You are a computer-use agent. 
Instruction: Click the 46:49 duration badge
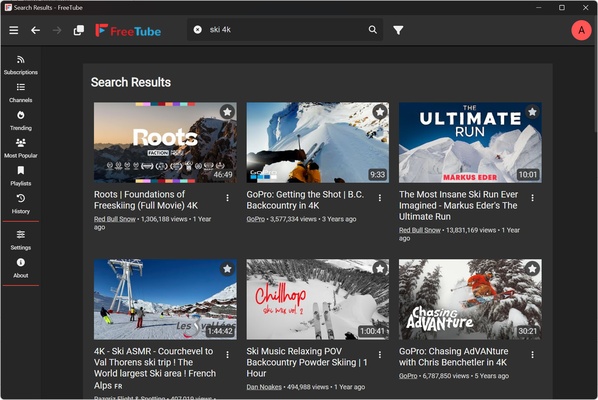point(223,175)
